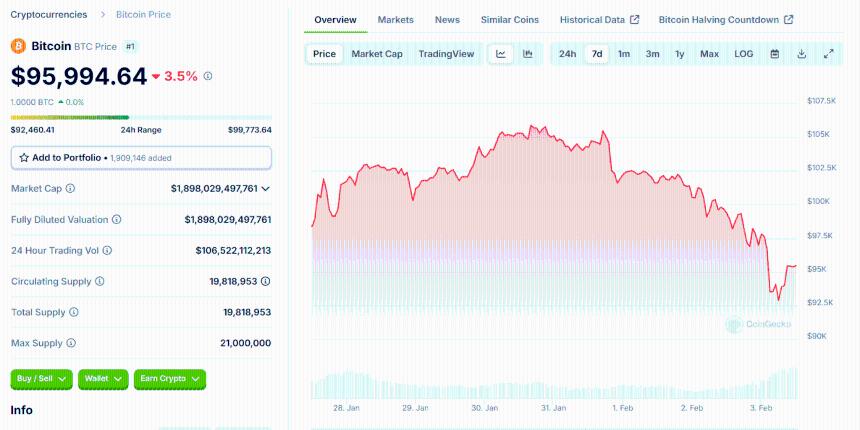Open the Earn Crypto dropdown
860x430 pixels.
point(170,379)
